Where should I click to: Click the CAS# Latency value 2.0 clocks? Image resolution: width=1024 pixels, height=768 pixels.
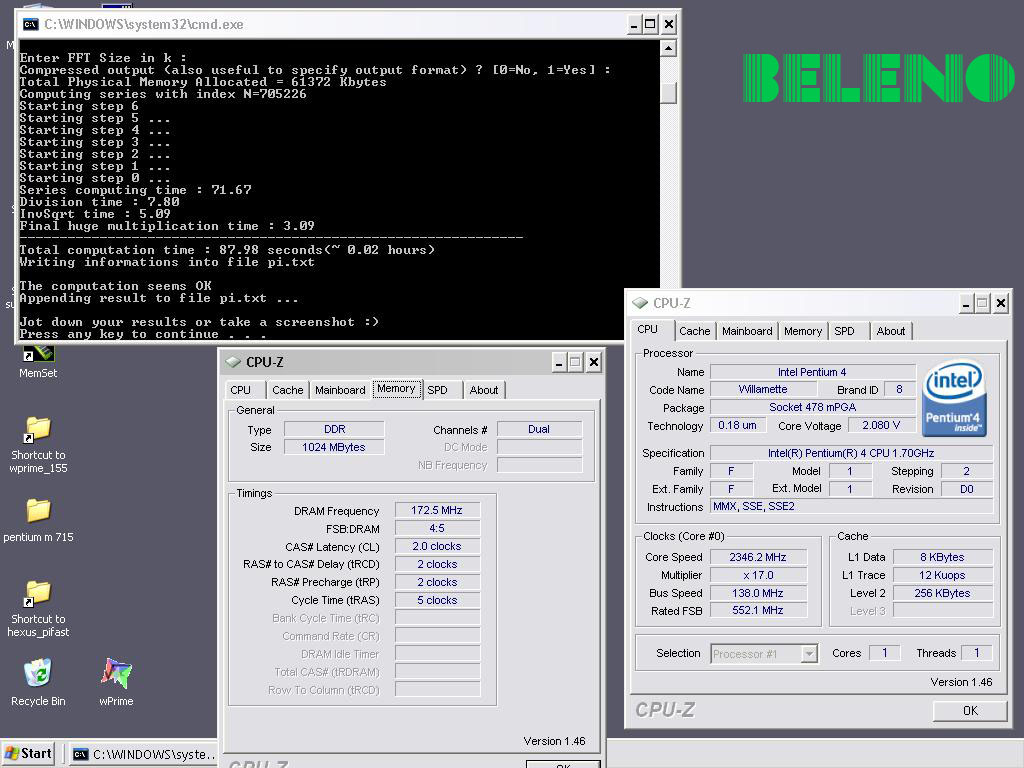[x=437, y=546]
